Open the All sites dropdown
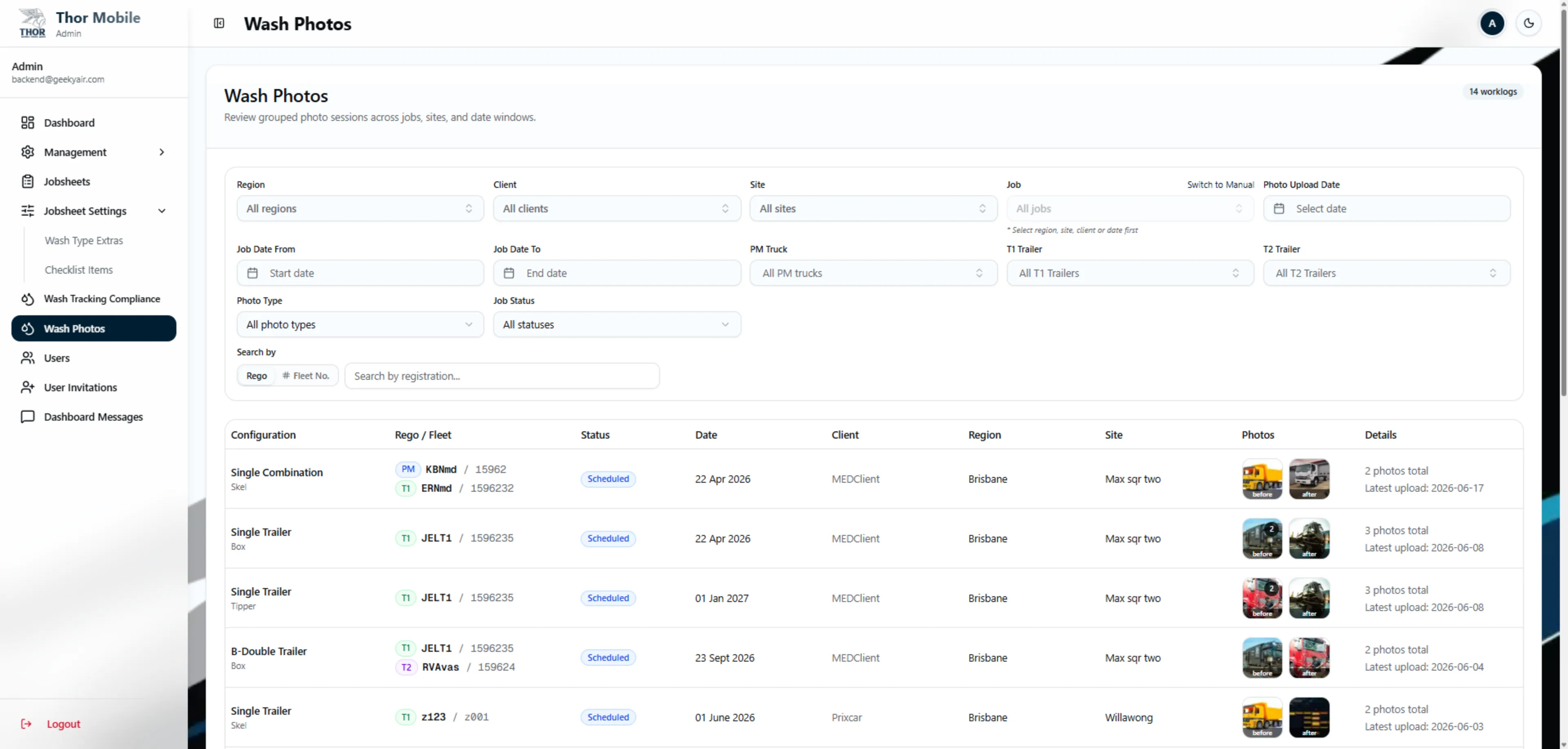1568x749 pixels. pyautogui.click(x=873, y=208)
